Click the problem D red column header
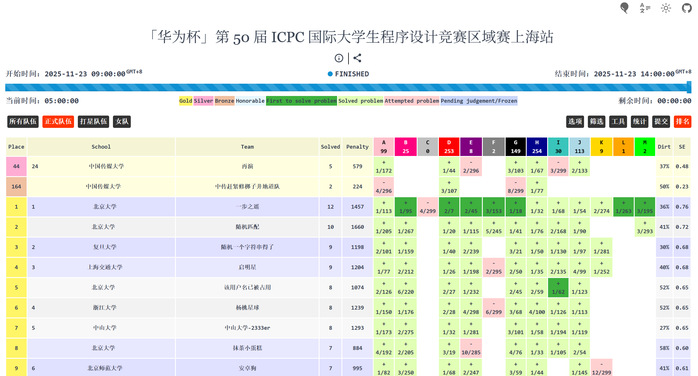This screenshot has height=376, width=698. [449, 147]
